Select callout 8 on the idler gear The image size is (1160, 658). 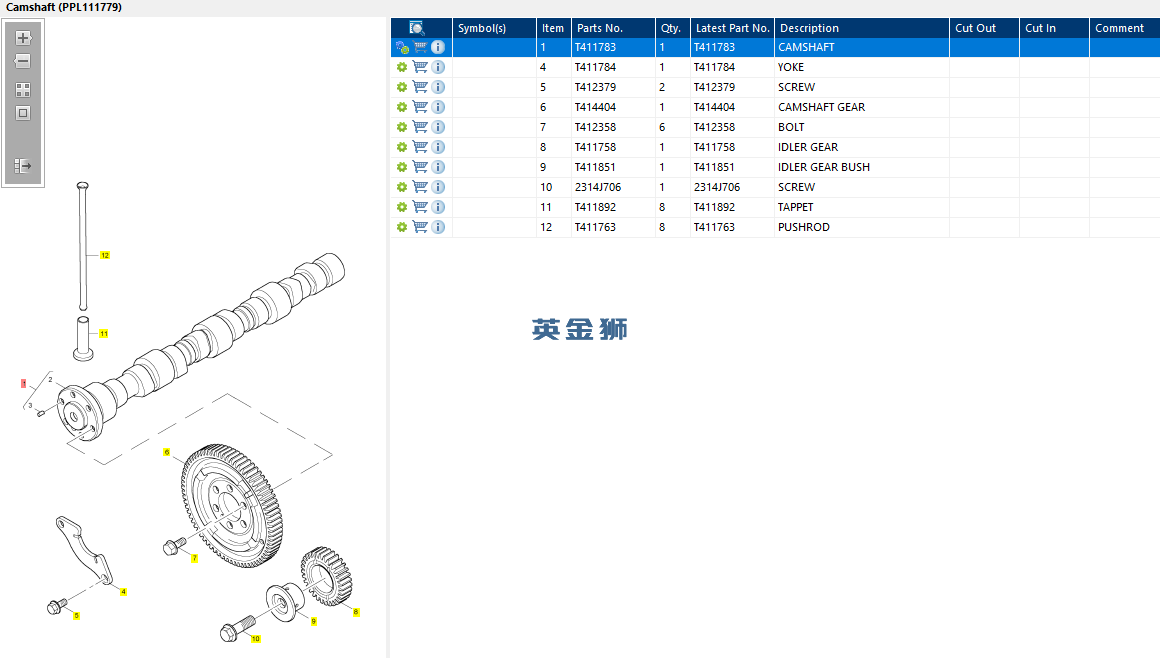(x=356, y=612)
